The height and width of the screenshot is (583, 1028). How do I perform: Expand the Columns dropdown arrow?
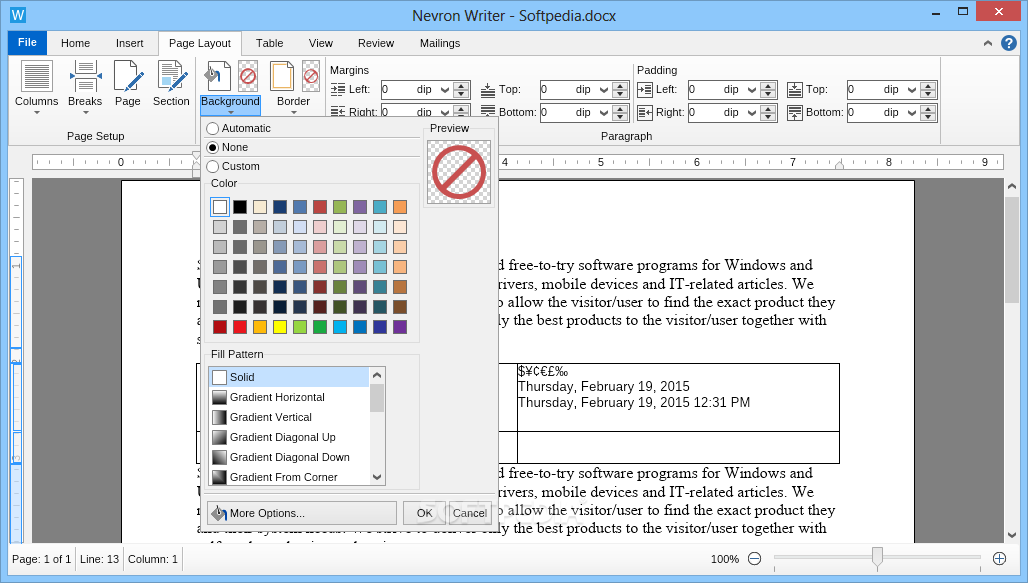tap(37, 113)
